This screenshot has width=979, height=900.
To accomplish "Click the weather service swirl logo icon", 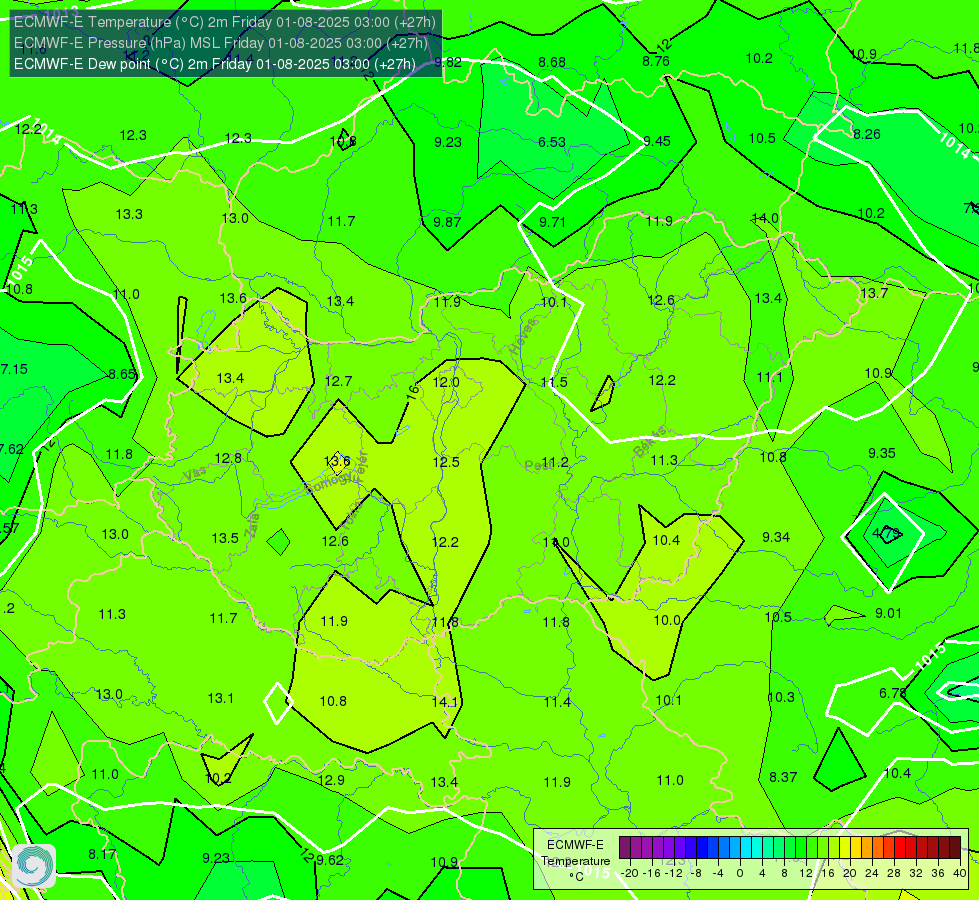I will 34,866.
